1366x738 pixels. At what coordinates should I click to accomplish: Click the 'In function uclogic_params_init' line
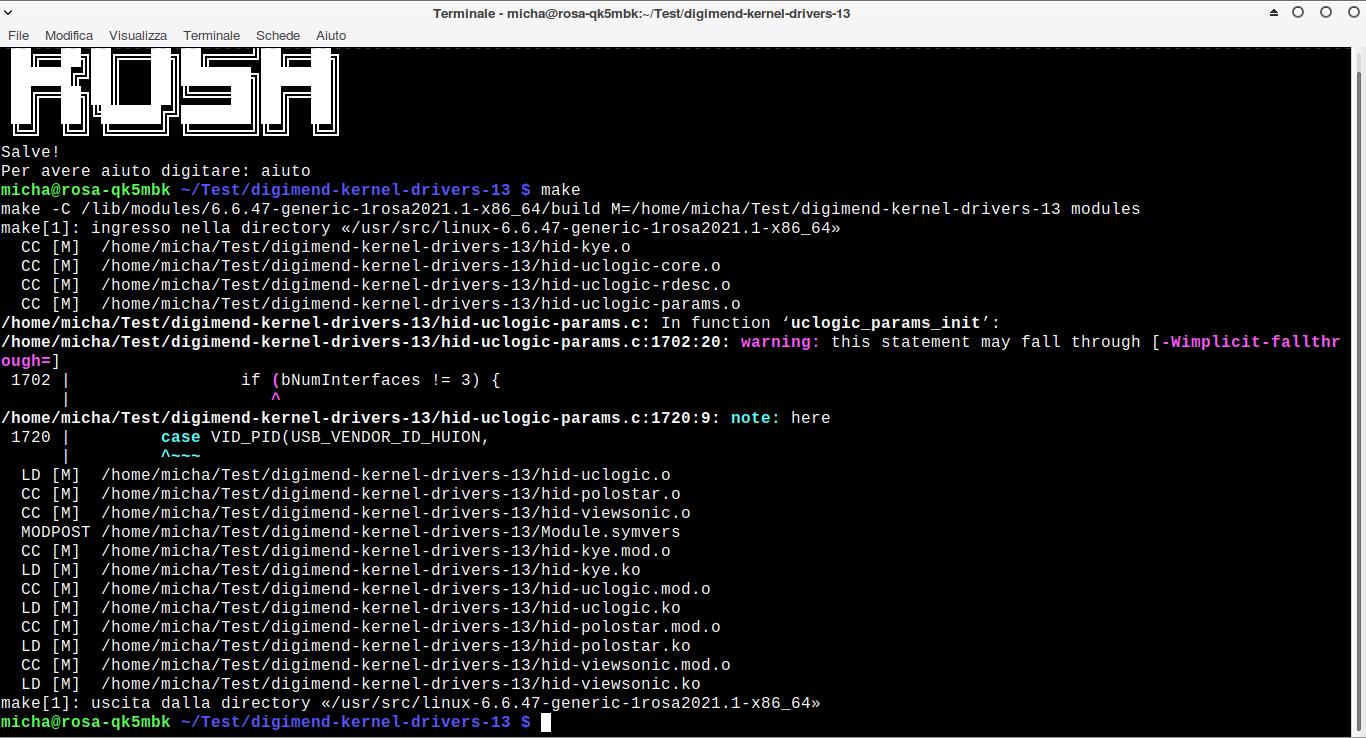coord(501,323)
